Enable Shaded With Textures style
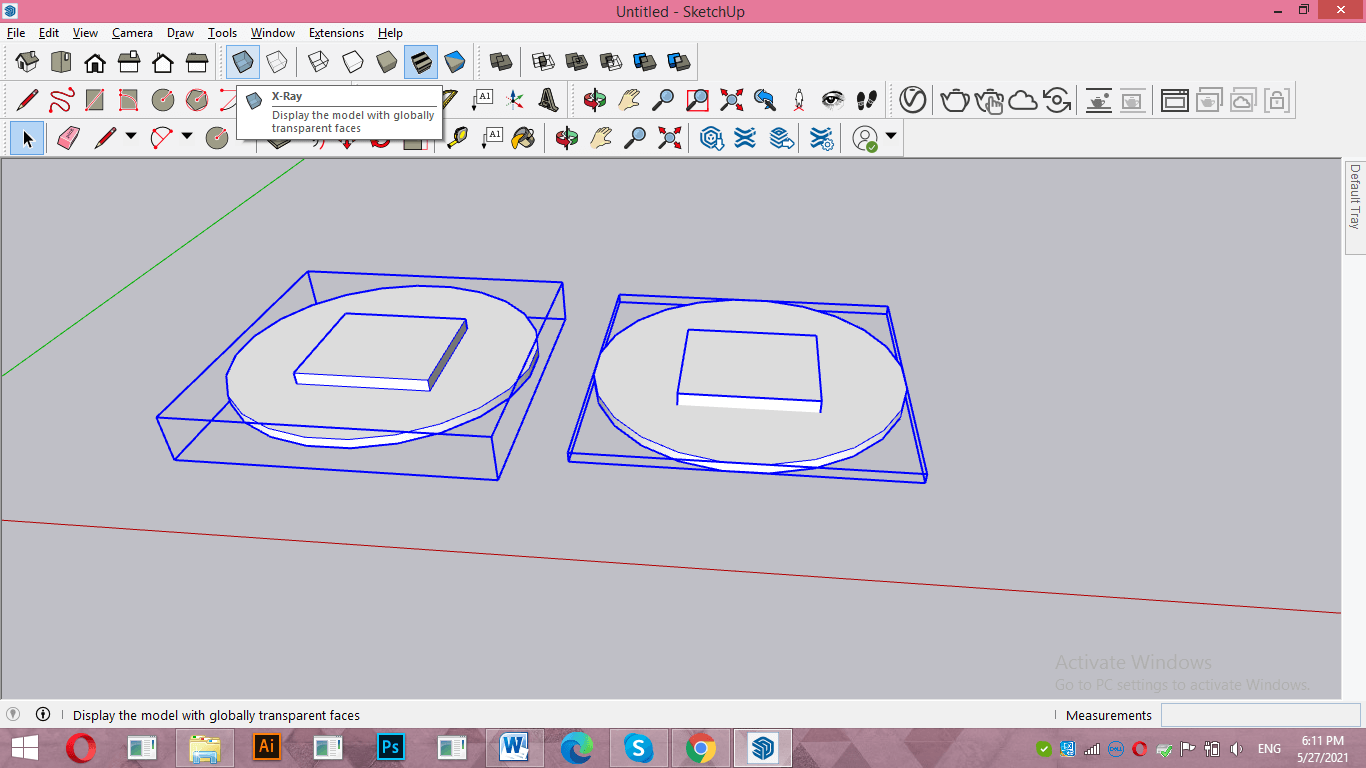The width and height of the screenshot is (1366, 768). [x=421, y=62]
